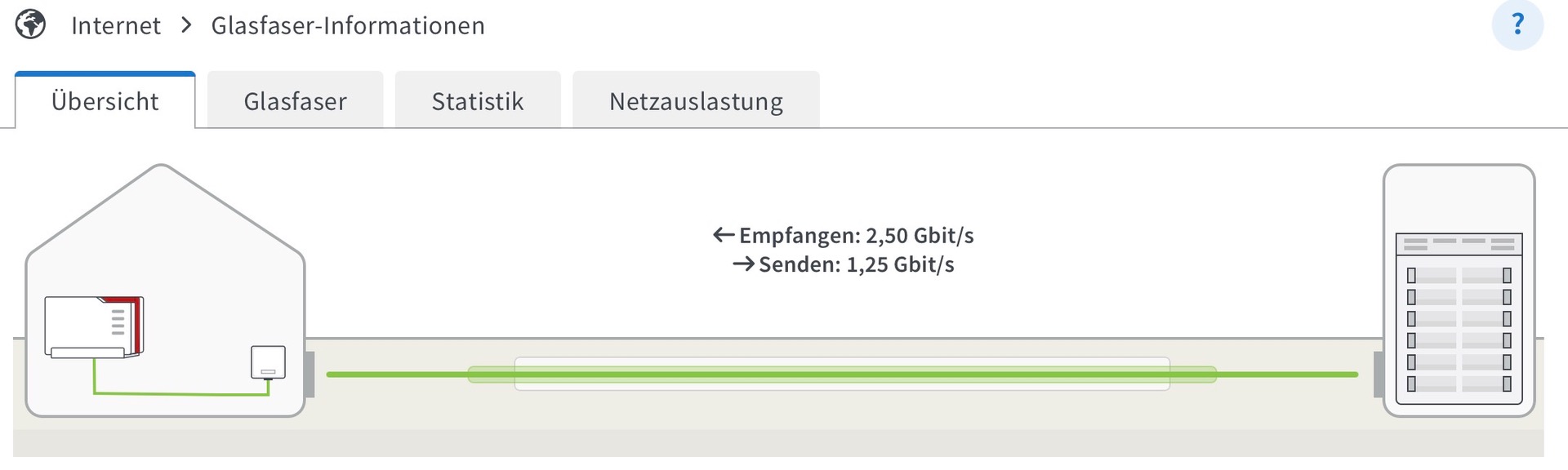Screen dimensions: 1568x470
Task: Click the Senden 1,25 Gbit/s label
Action: [857, 264]
